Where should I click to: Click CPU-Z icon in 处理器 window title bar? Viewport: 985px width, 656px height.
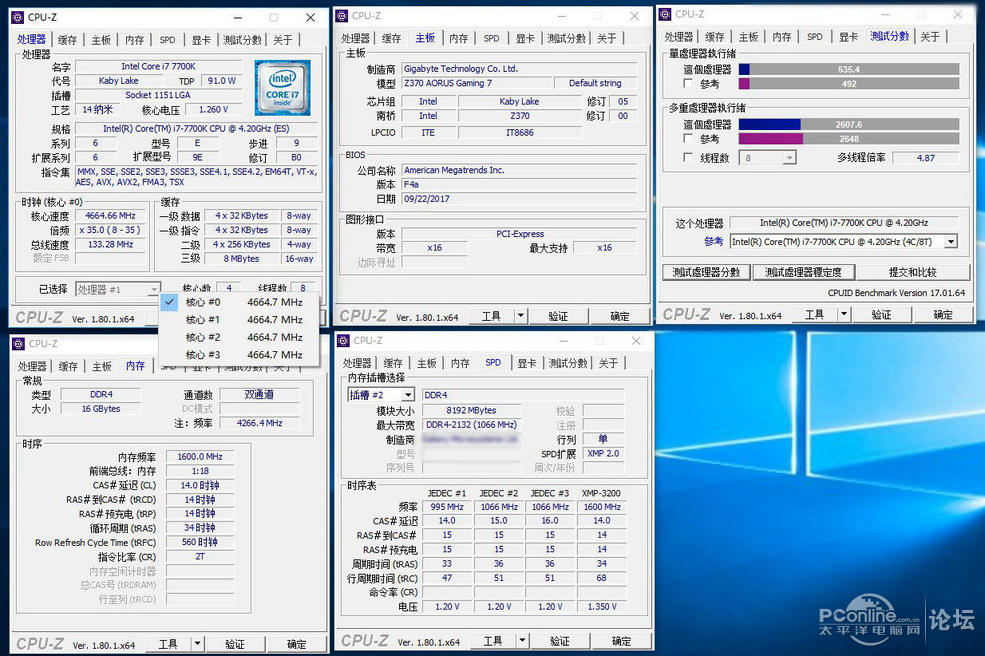pyautogui.click(x=18, y=18)
